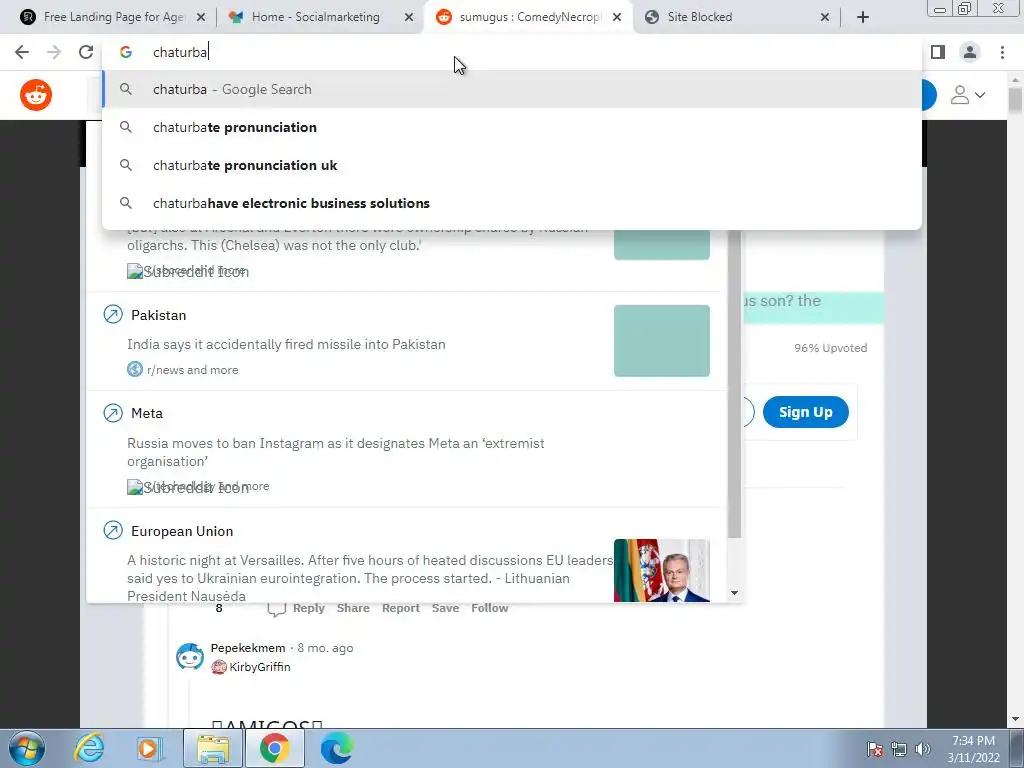
Task: Reload the current page
Action: click(86, 52)
